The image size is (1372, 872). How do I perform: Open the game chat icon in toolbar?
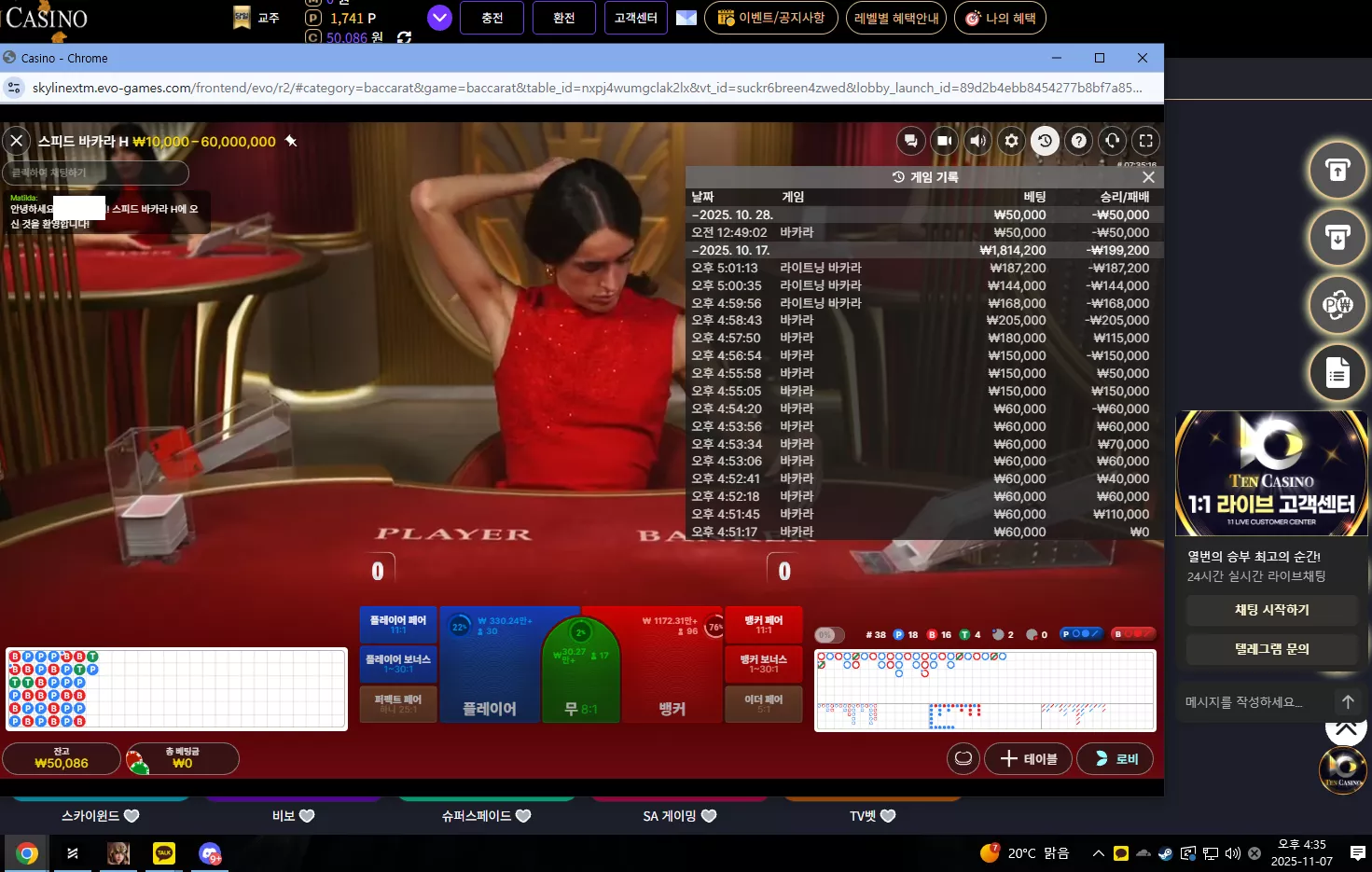(910, 141)
